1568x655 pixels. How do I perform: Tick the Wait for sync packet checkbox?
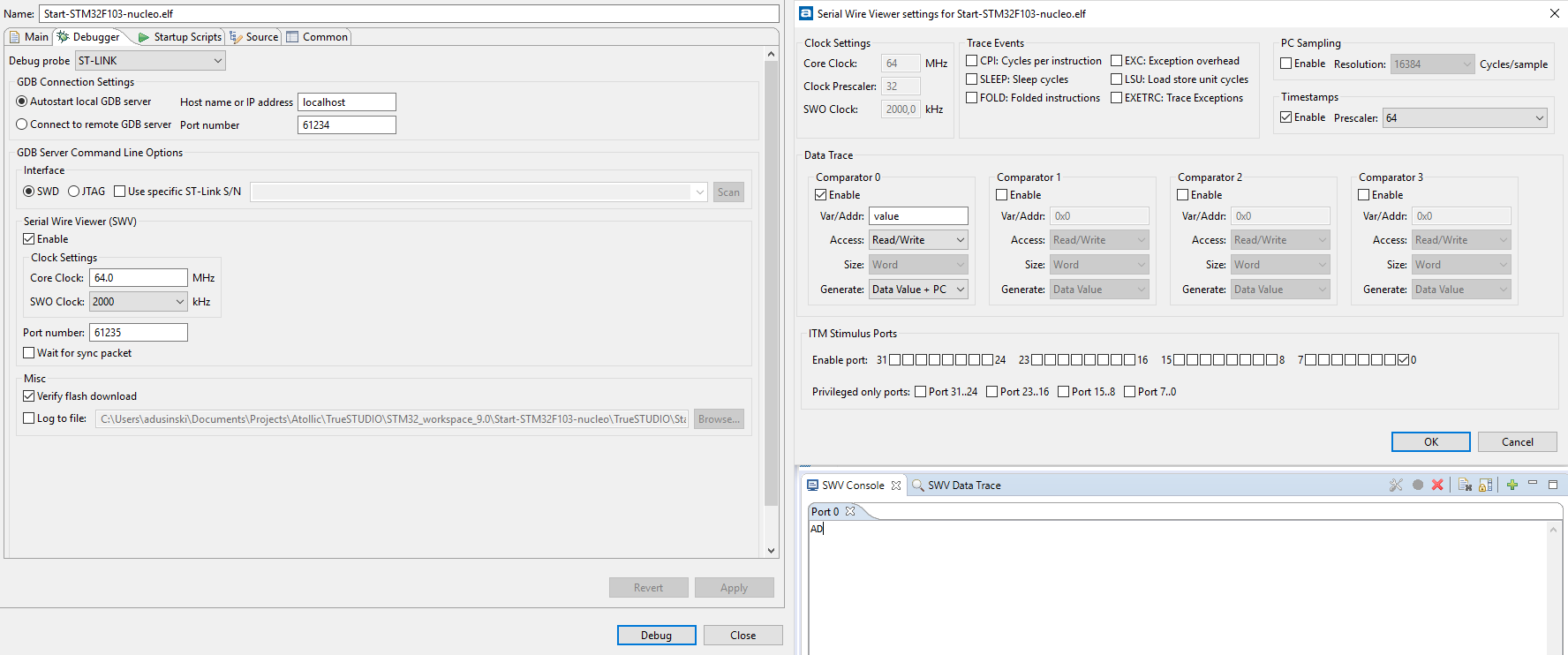coord(29,353)
